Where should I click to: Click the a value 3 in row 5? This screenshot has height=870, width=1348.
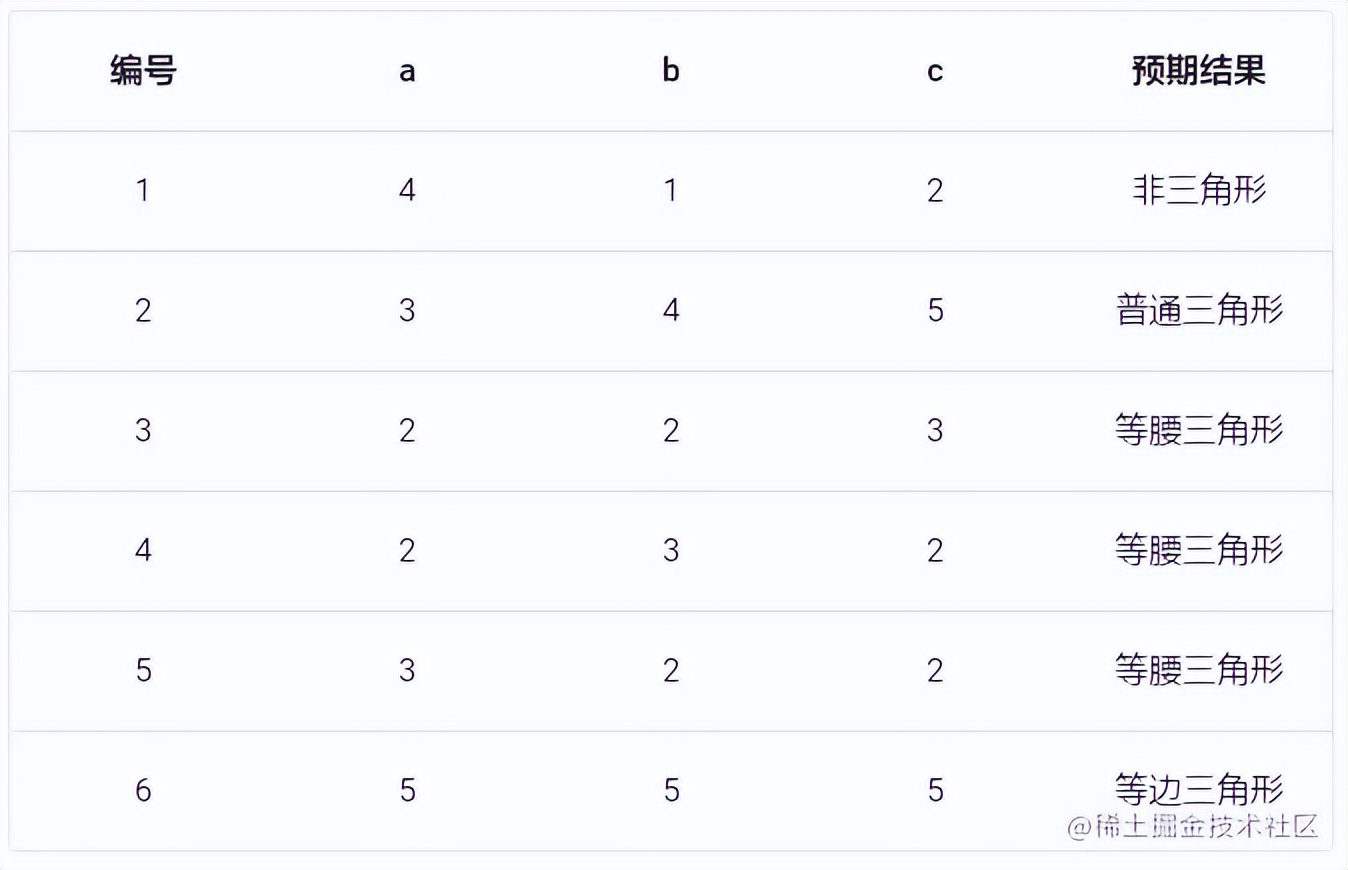[407, 670]
